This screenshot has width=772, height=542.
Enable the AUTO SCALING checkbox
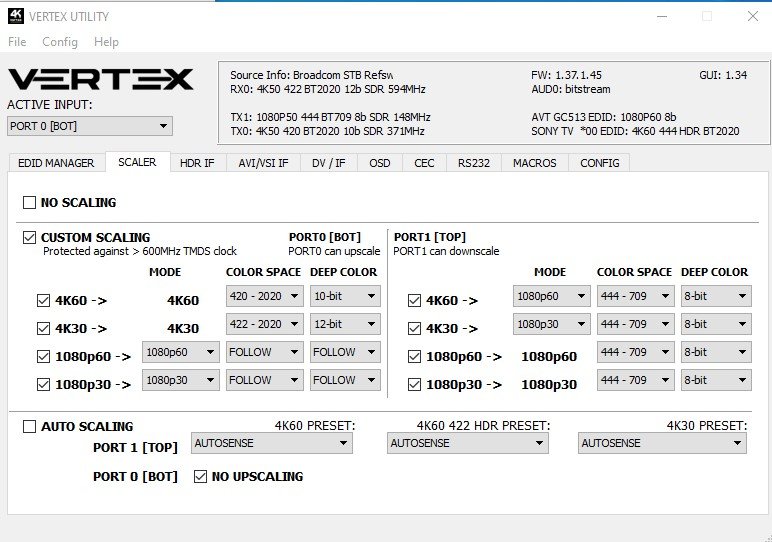(x=29, y=427)
